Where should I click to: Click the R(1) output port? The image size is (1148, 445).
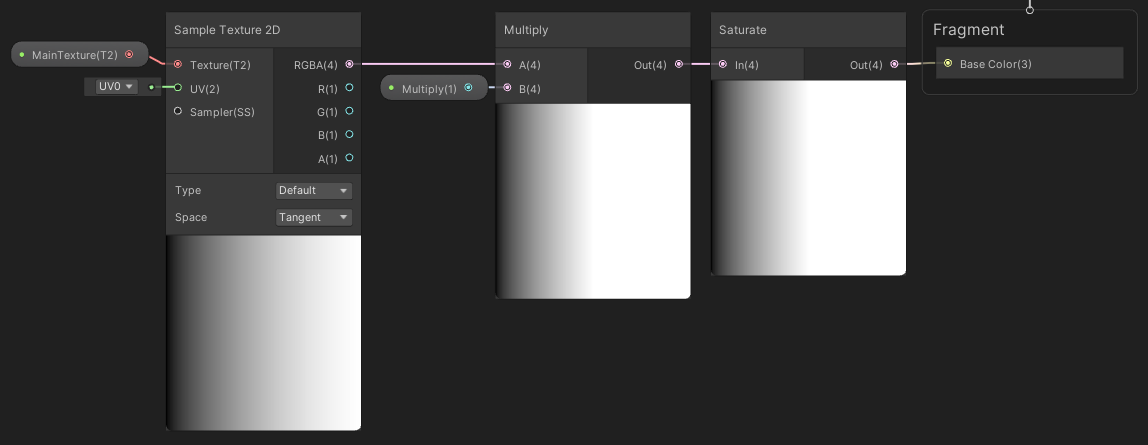[x=349, y=88]
